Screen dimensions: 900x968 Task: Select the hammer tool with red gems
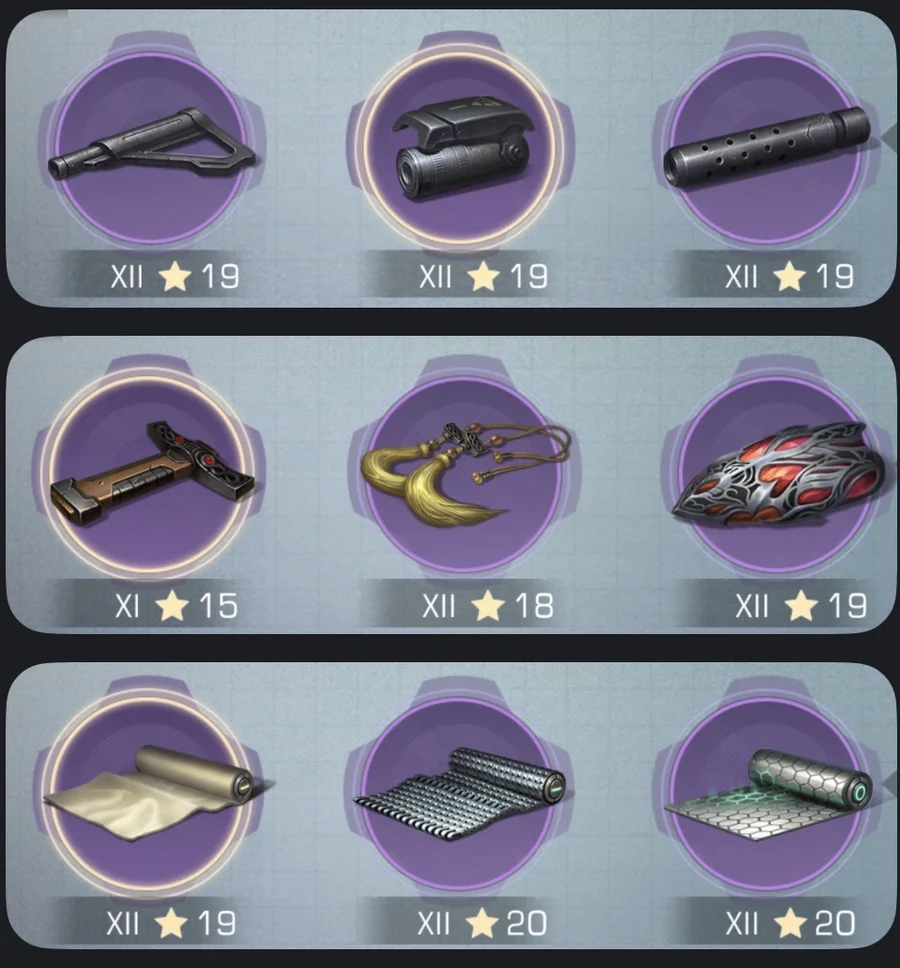[150, 474]
